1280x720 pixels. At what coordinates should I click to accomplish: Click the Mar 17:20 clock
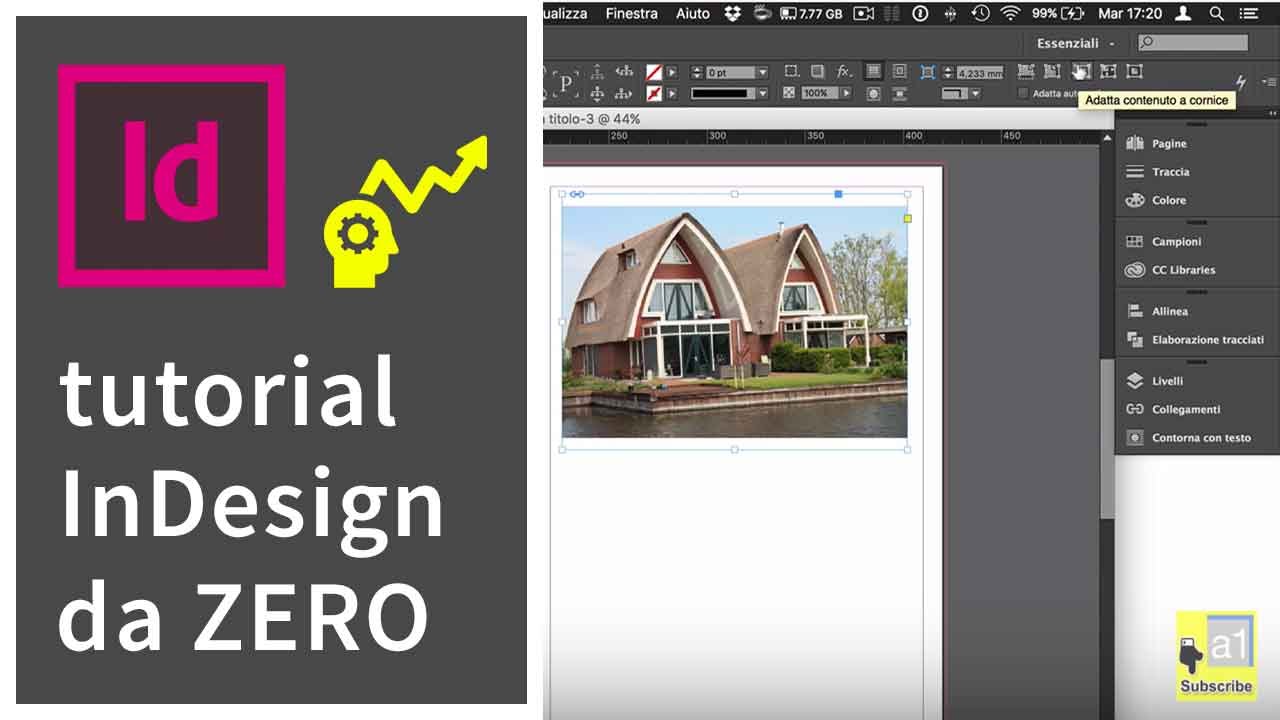(1130, 13)
